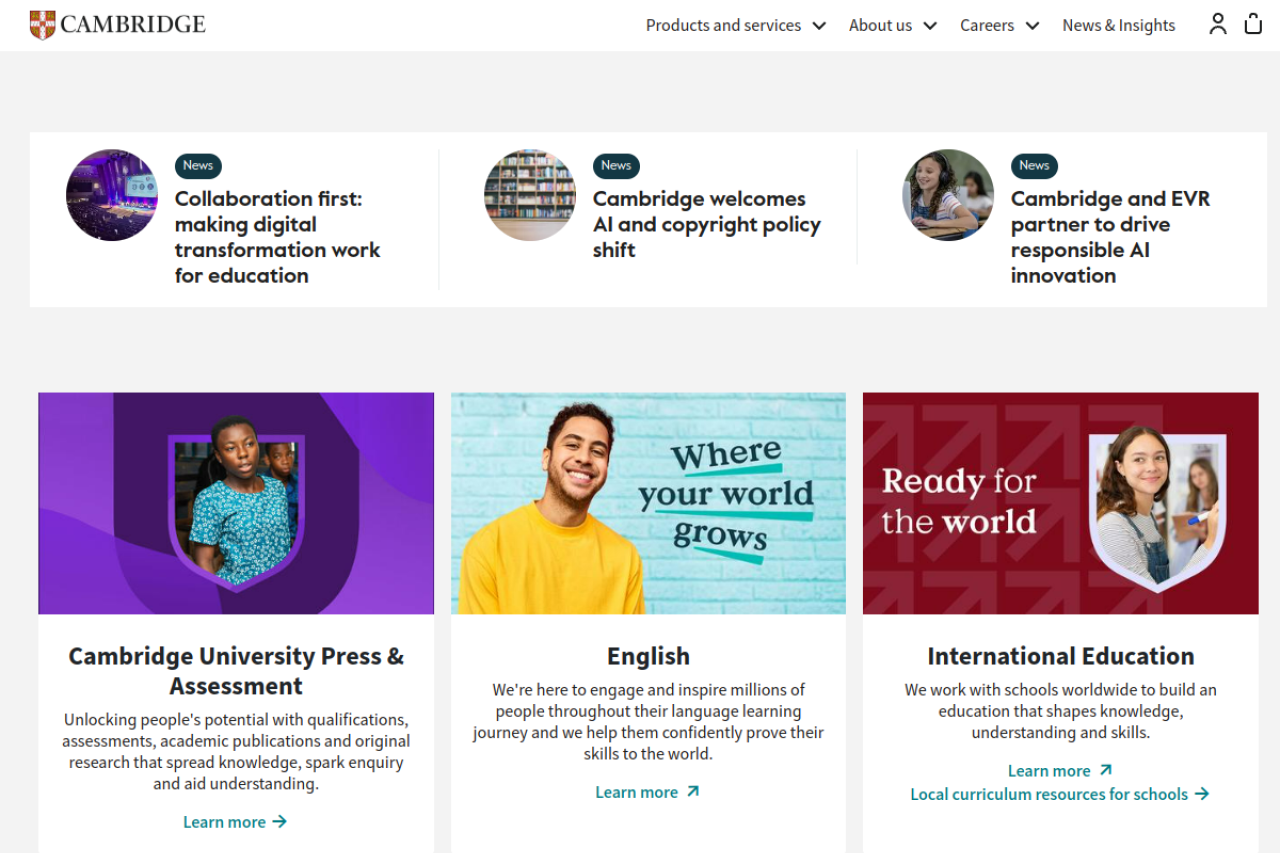Open the Careers menu item
The width and height of the screenshot is (1280, 853).
(x=987, y=26)
